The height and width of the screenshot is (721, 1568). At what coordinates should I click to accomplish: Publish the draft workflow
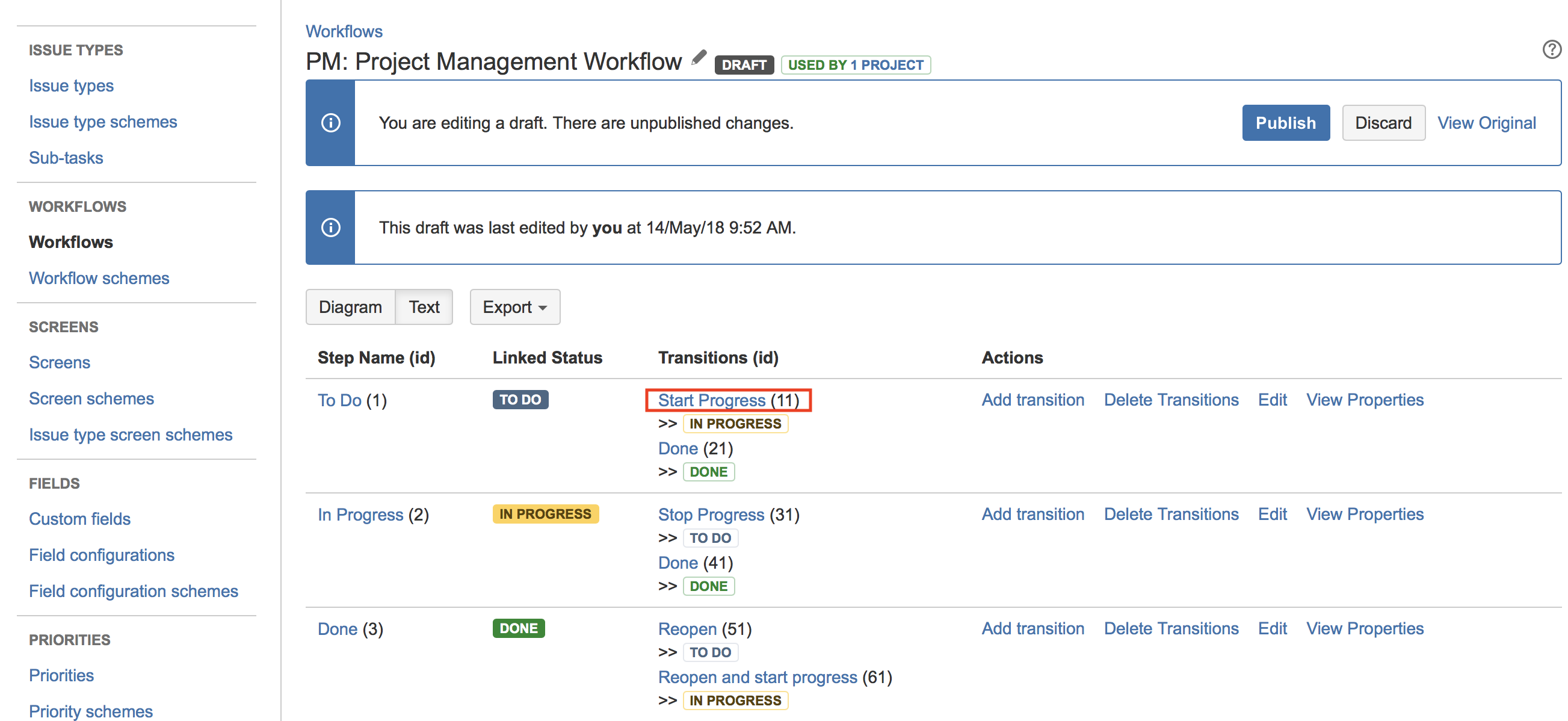tap(1286, 122)
